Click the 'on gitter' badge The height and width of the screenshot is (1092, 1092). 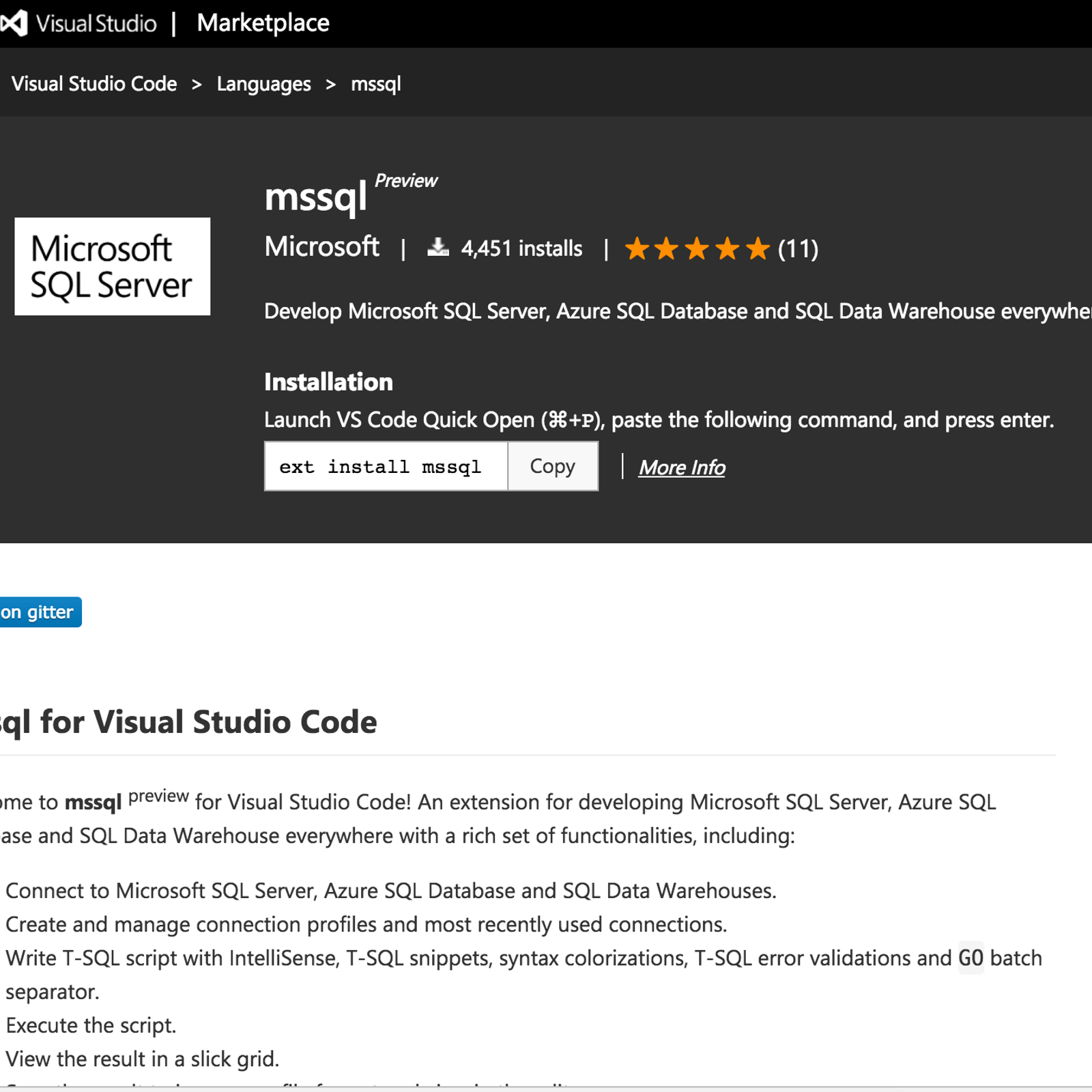pyautogui.click(x=40, y=612)
